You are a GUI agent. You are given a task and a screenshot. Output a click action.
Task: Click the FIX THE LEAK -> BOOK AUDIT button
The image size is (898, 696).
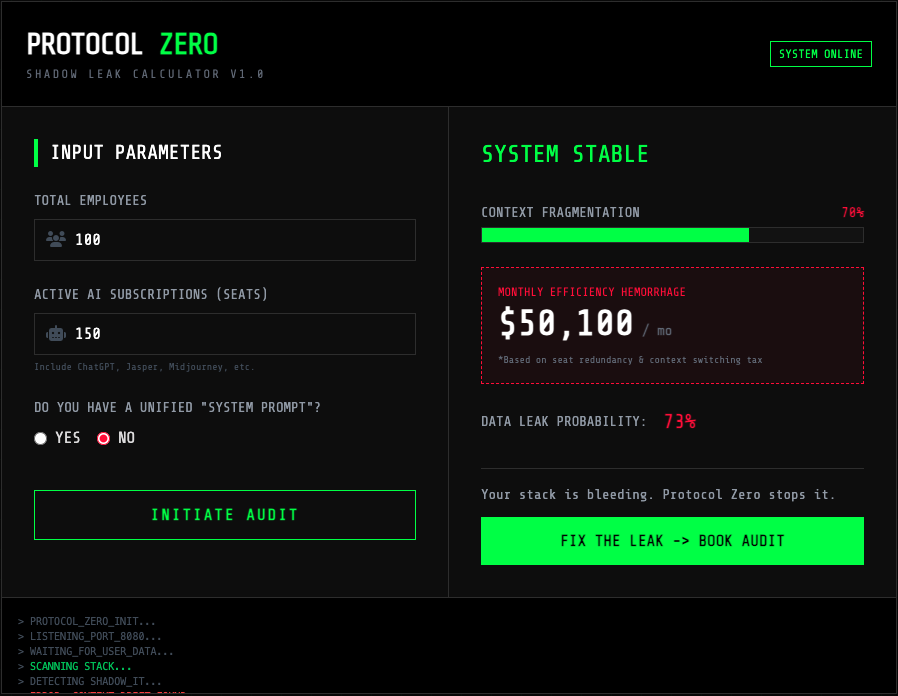672,540
